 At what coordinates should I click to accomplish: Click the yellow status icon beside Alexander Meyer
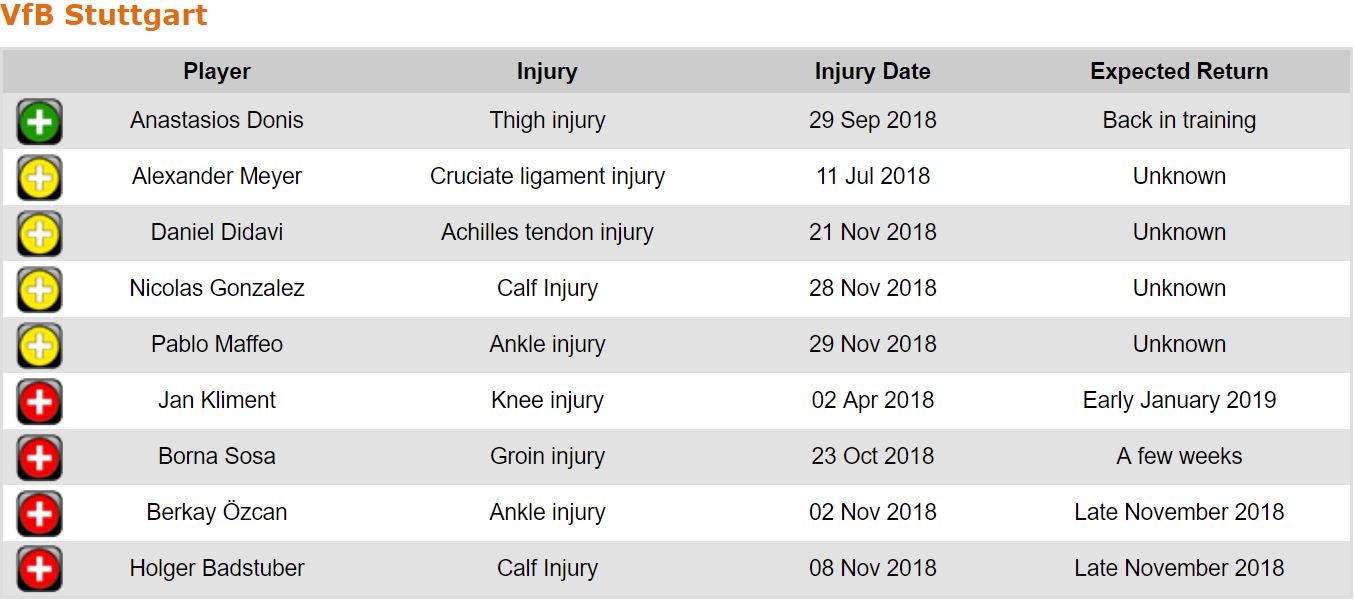pos(39,178)
